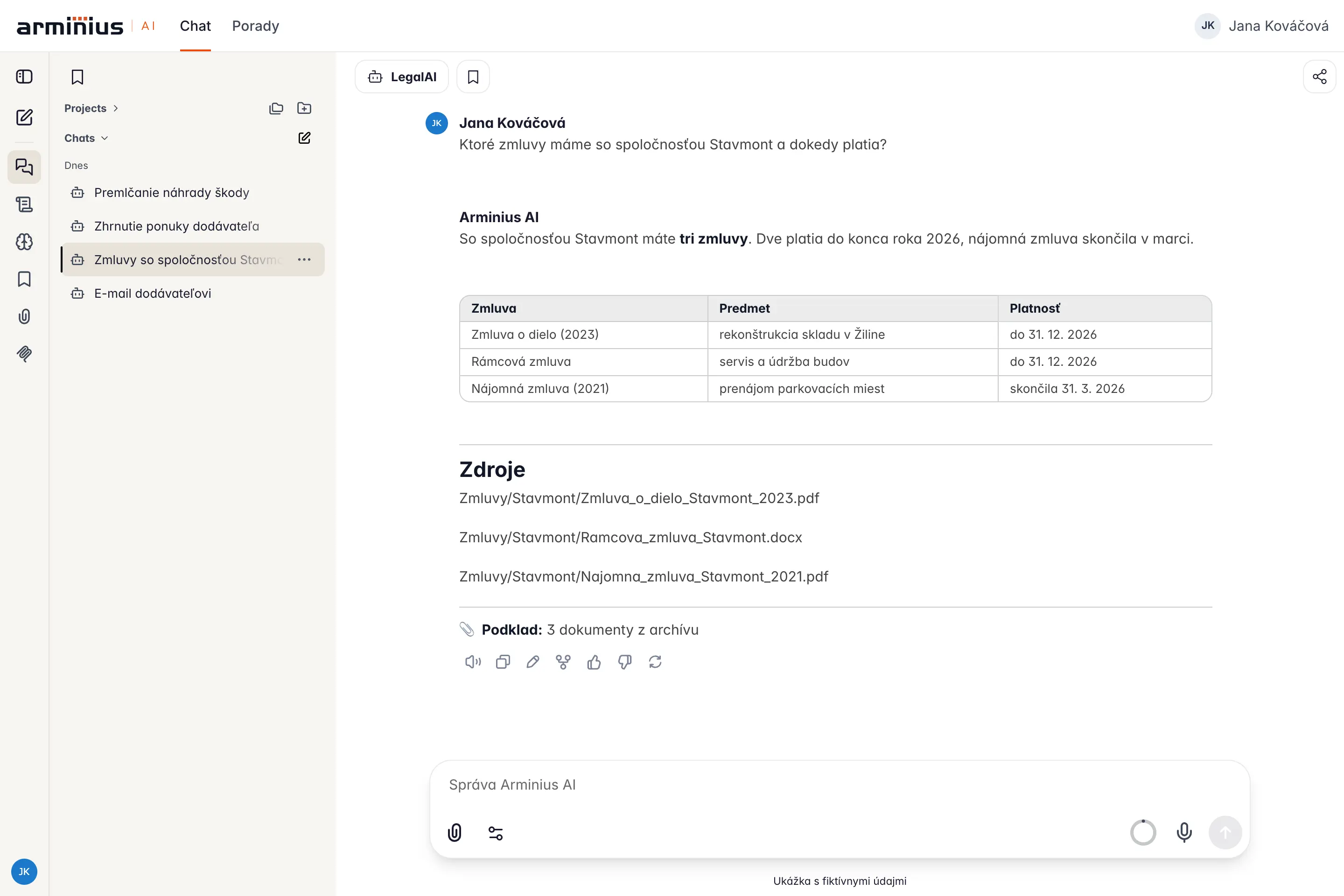Open projects folder view icon
The width and height of the screenshot is (1344, 896).
point(276,108)
